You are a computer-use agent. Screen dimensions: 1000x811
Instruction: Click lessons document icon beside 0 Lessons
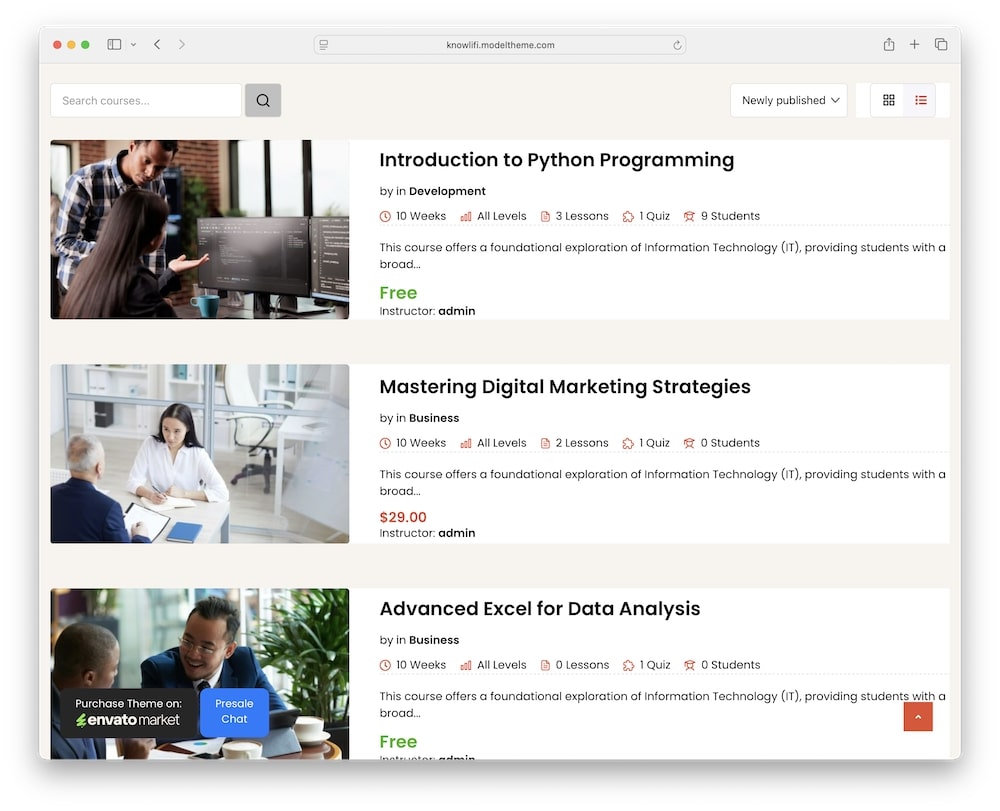pyautogui.click(x=545, y=666)
